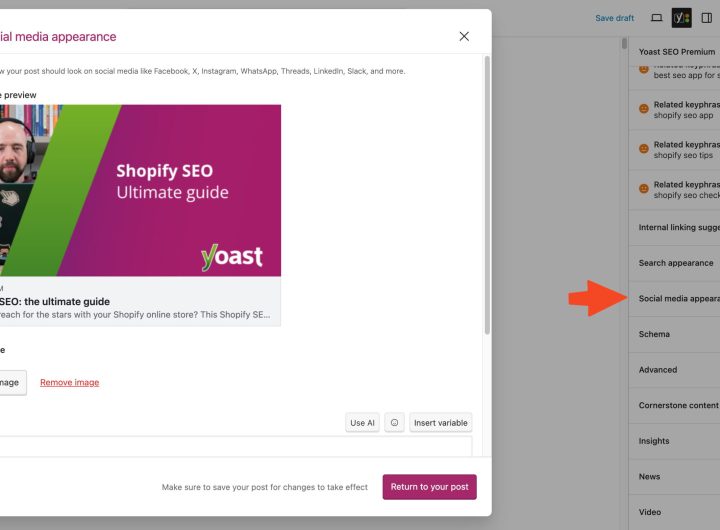The width and height of the screenshot is (720, 530).
Task: Toggle the settings sidebar panel icon
Action: 706,18
